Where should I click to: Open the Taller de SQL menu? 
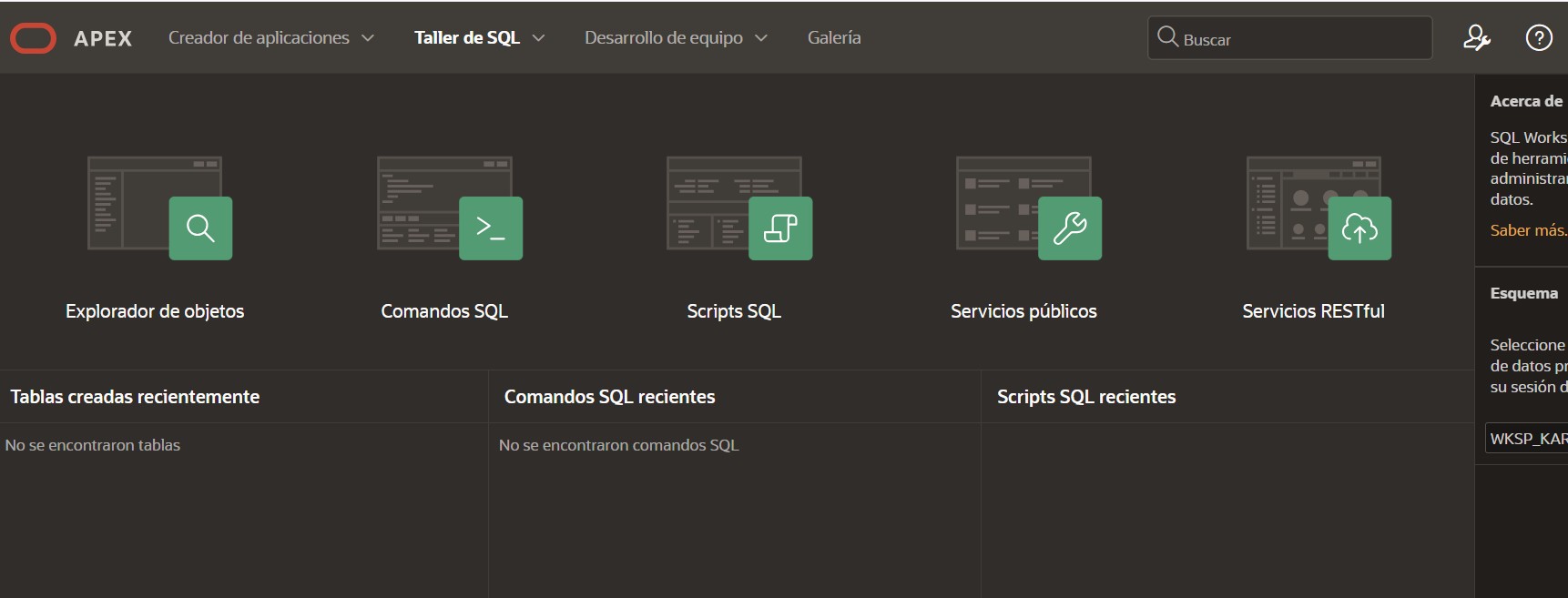point(467,38)
